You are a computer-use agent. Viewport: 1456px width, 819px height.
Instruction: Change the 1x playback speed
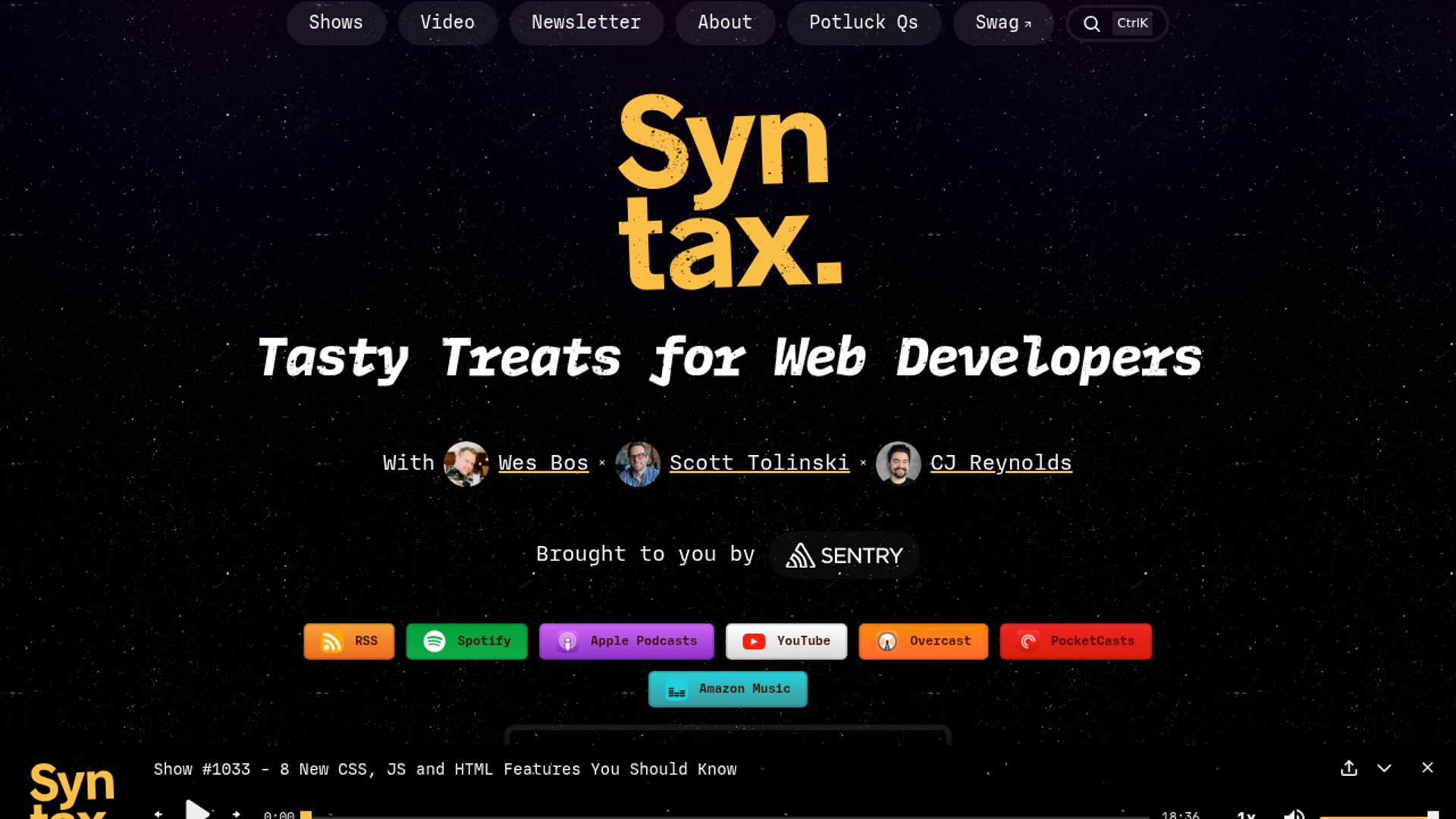coord(1246,814)
